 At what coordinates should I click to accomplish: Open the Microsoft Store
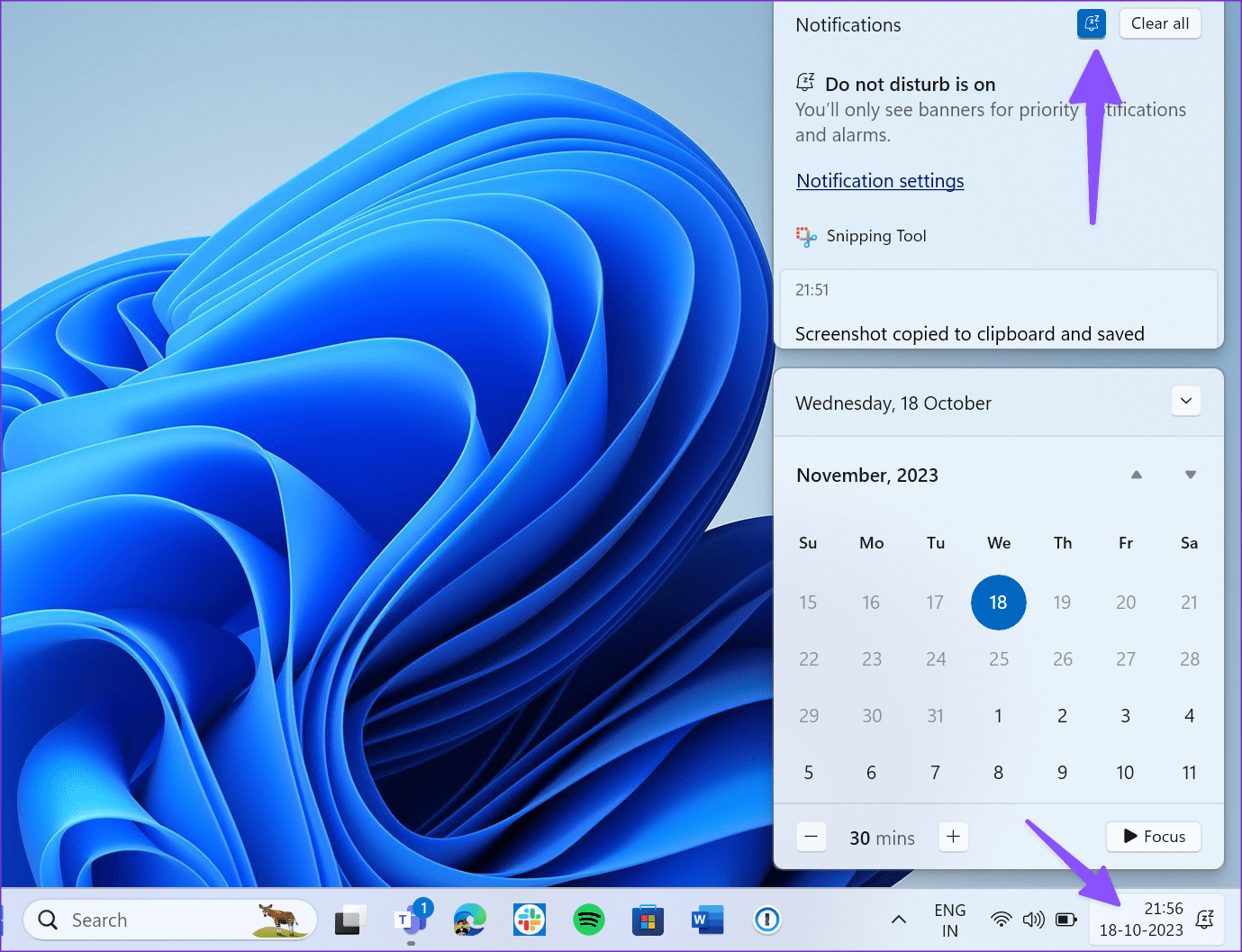(x=648, y=920)
